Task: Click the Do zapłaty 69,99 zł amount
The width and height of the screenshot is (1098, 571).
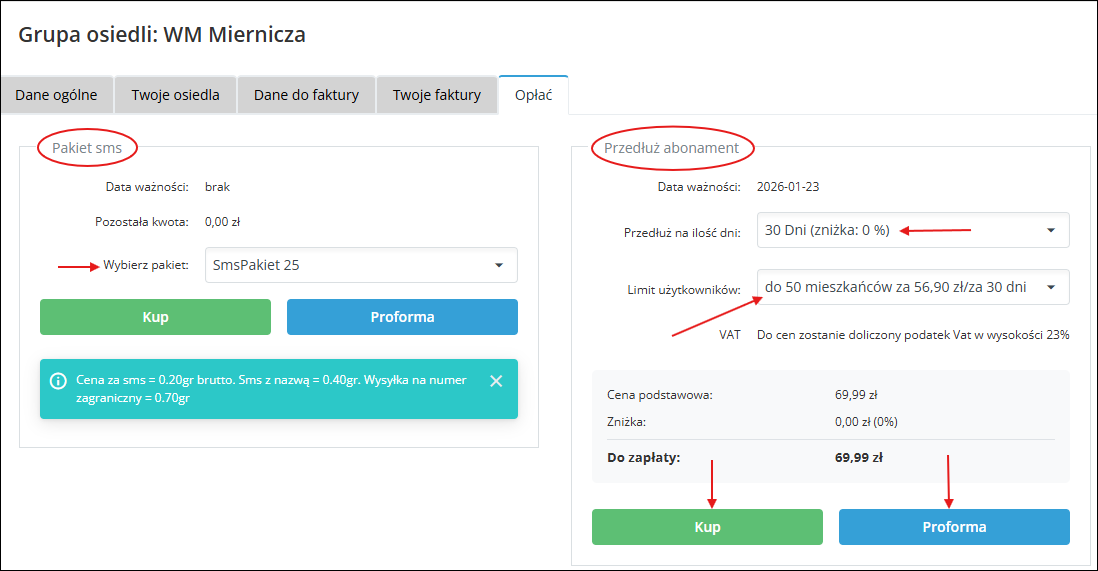Action: (858, 458)
